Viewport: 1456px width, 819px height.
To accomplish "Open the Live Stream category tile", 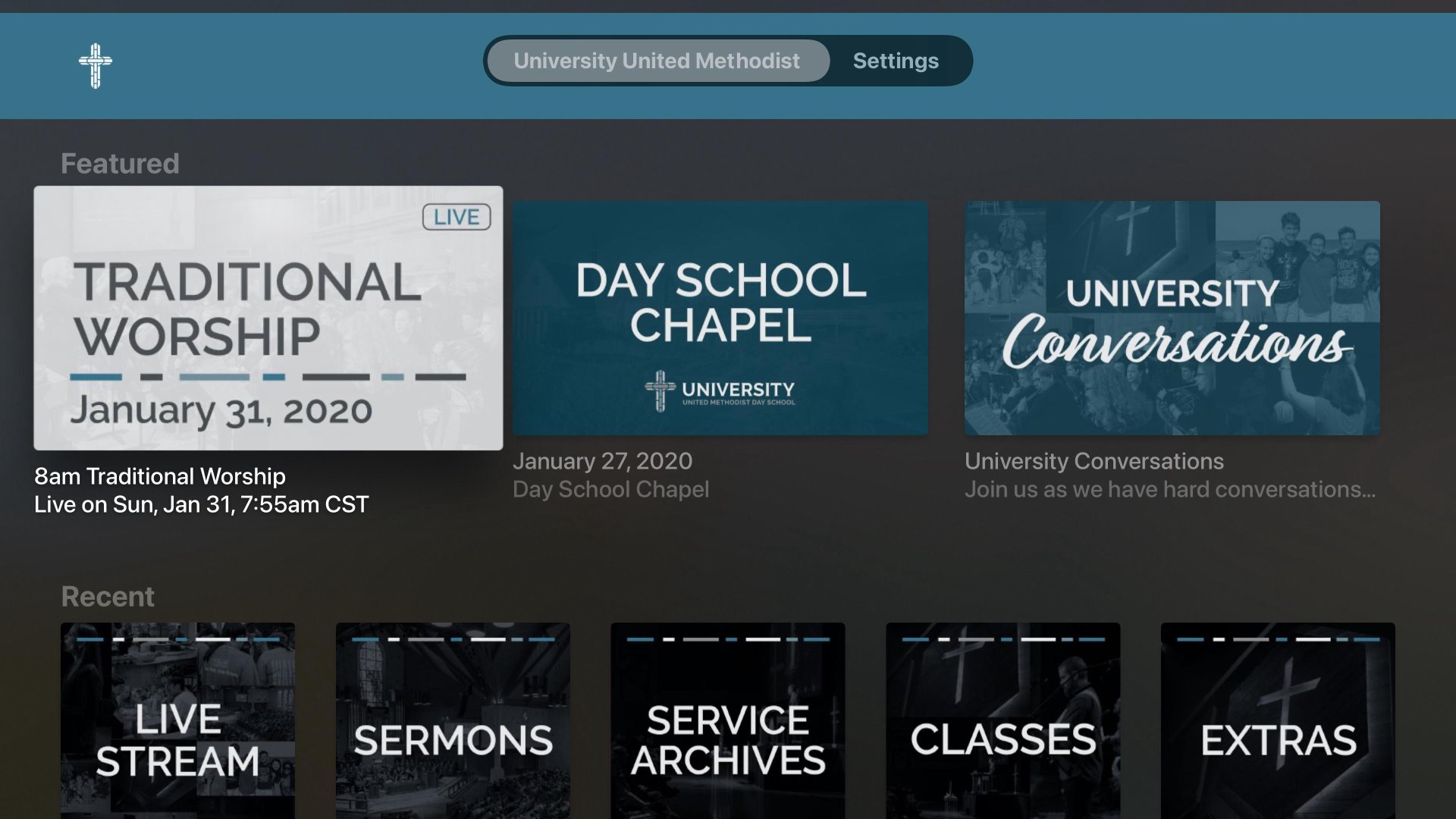I will (178, 720).
